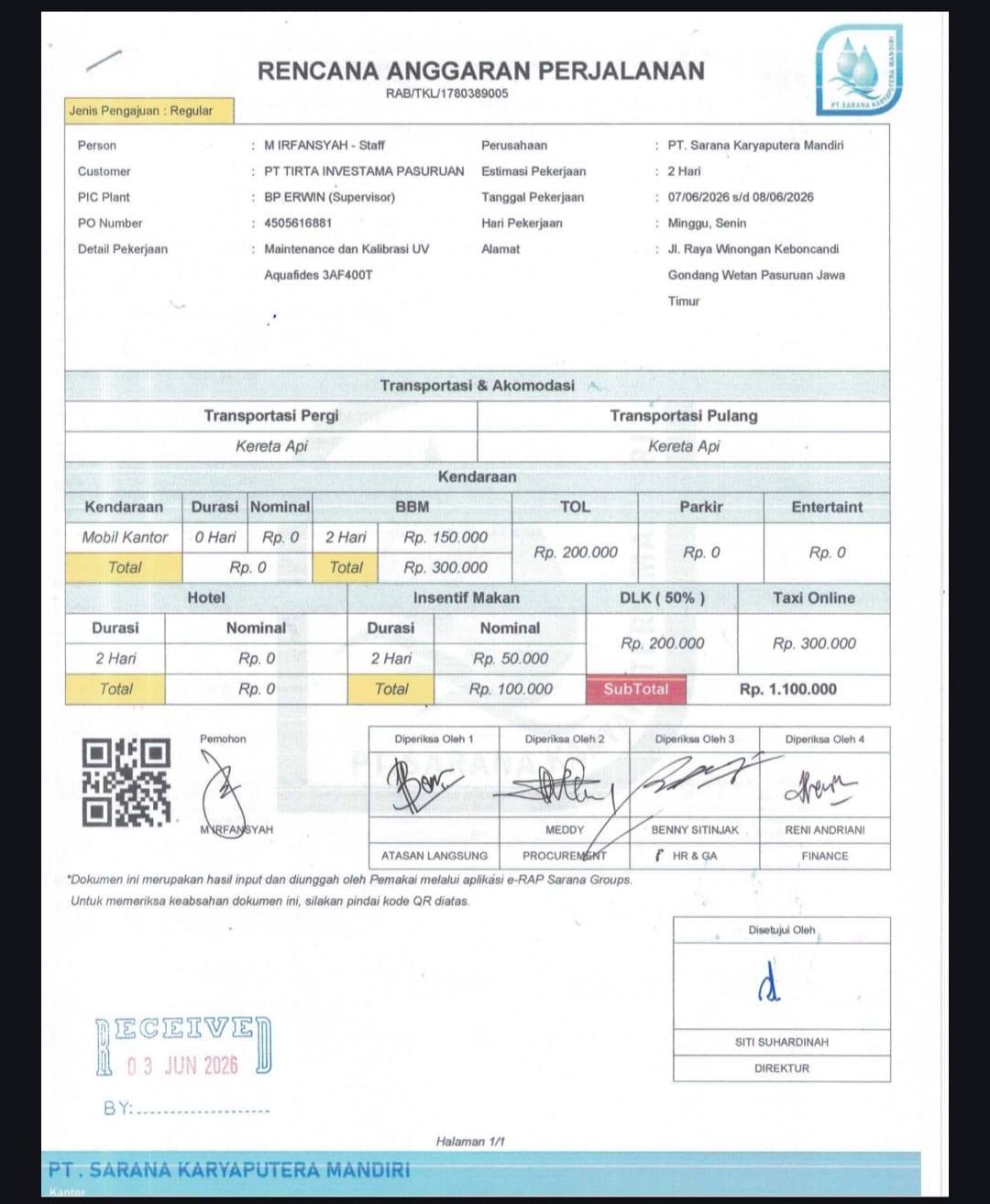
Task: Click address 'Jl. Raya Winongan Keboncandi'
Action: click(753, 249)
